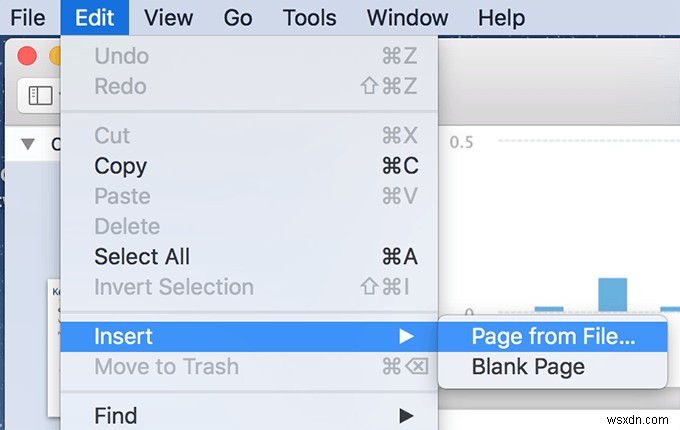Open the Tools menu
Screen dimensions: 680x430
(309, 17)
